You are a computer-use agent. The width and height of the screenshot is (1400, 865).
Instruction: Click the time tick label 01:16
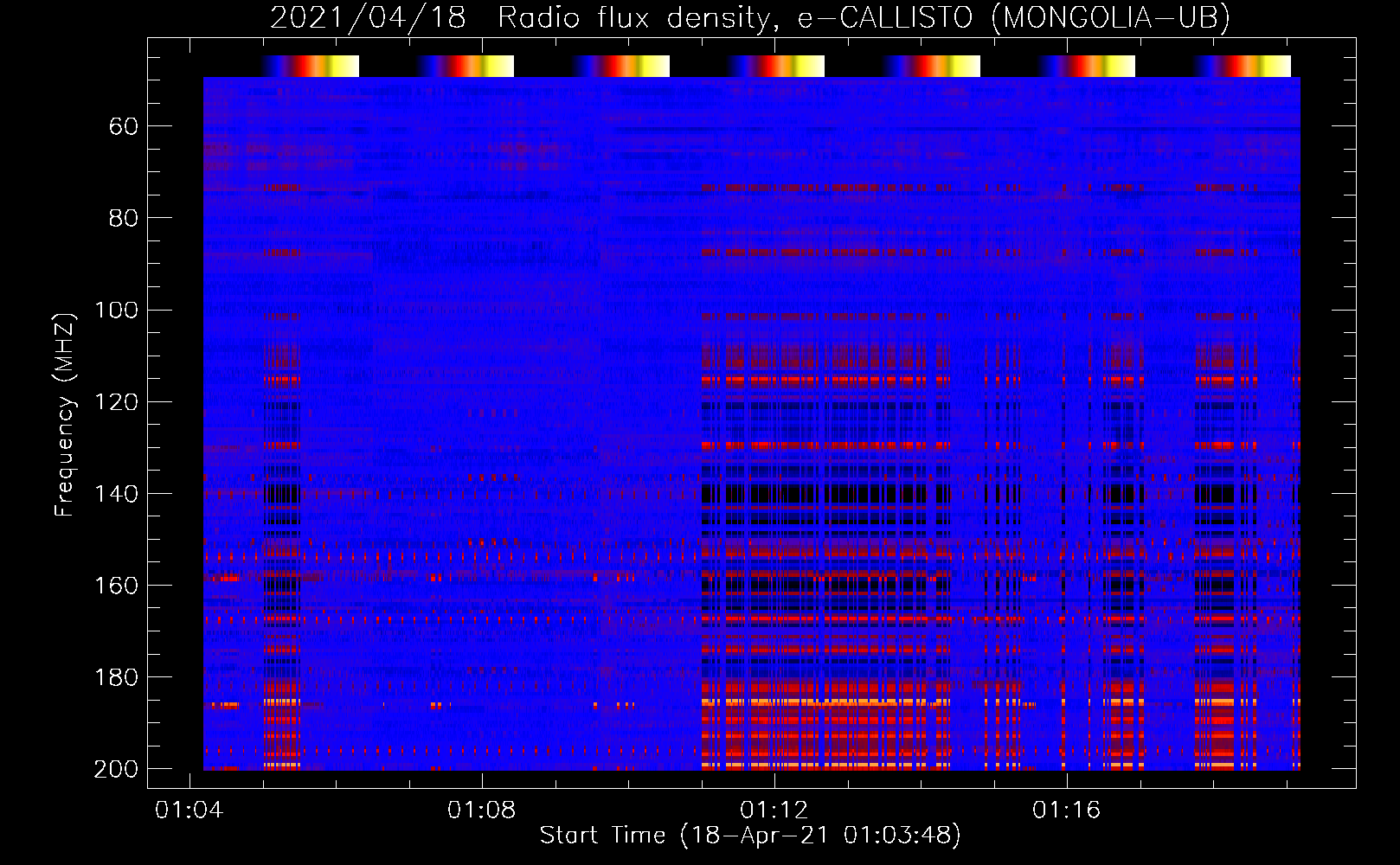point(1066,811)
